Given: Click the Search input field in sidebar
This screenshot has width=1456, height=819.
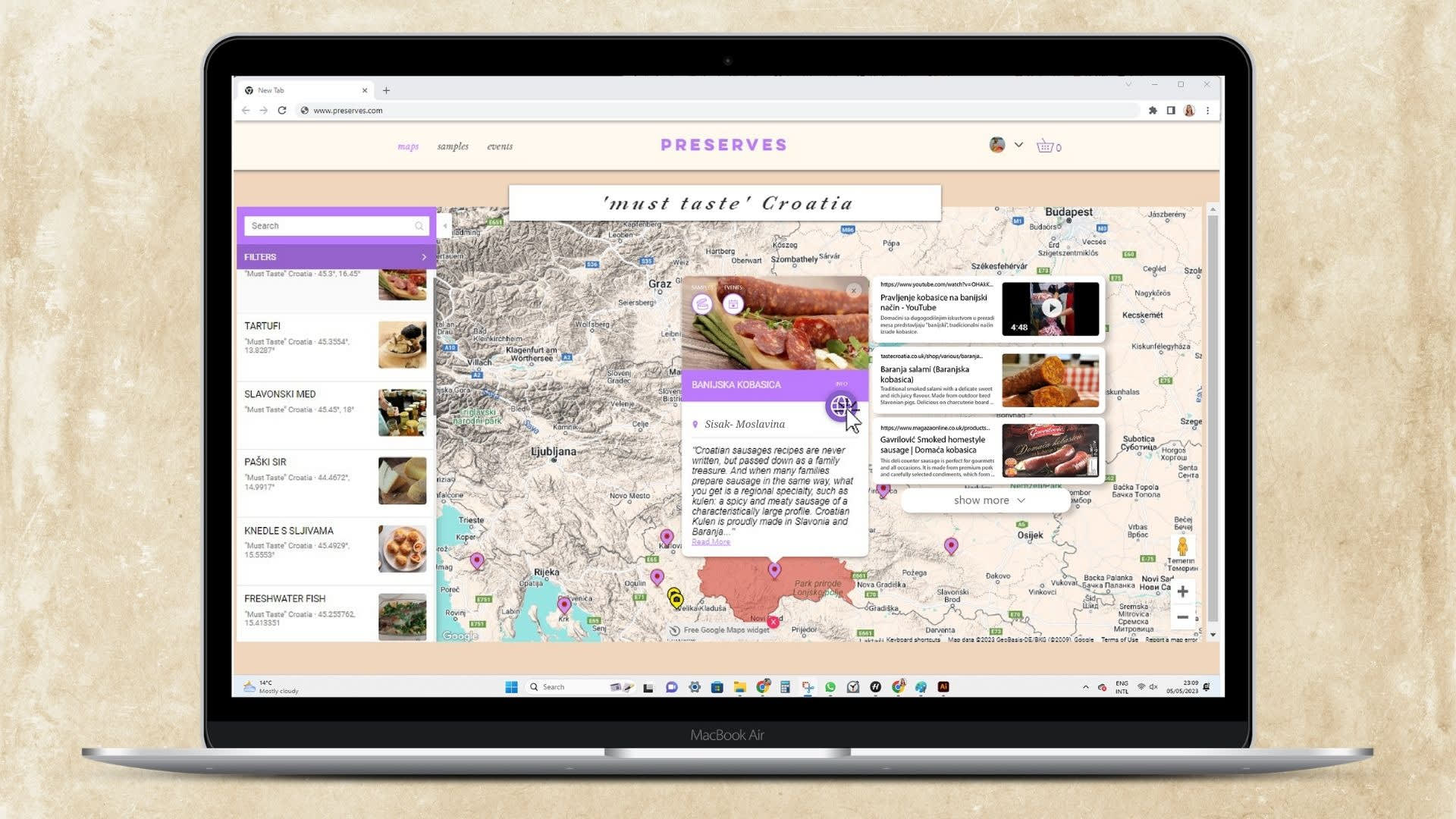Looking at the screenshot, I should pos(335,225).
